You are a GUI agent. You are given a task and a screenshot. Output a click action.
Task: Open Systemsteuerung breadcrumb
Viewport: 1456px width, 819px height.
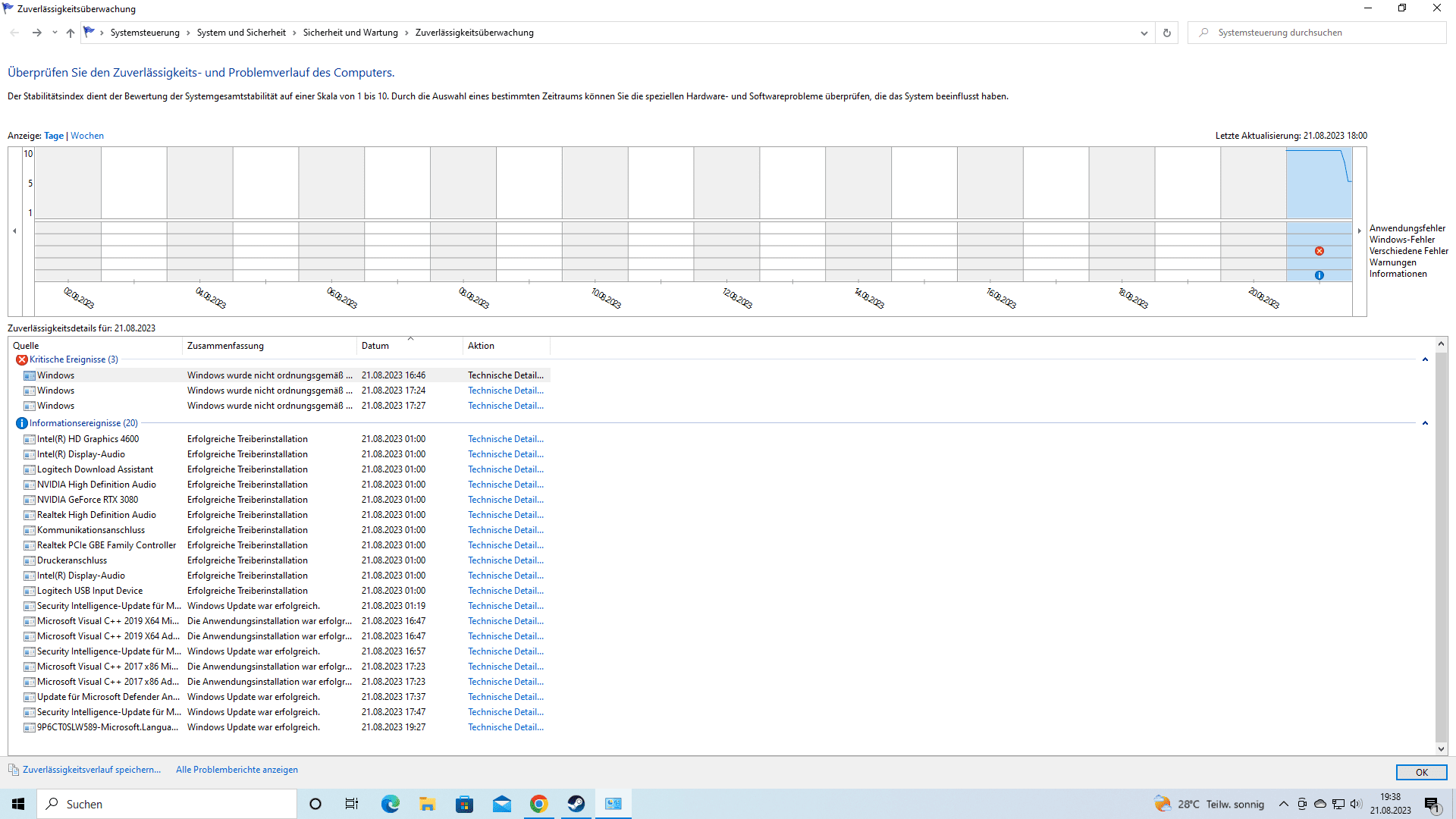tap(145, 33)
